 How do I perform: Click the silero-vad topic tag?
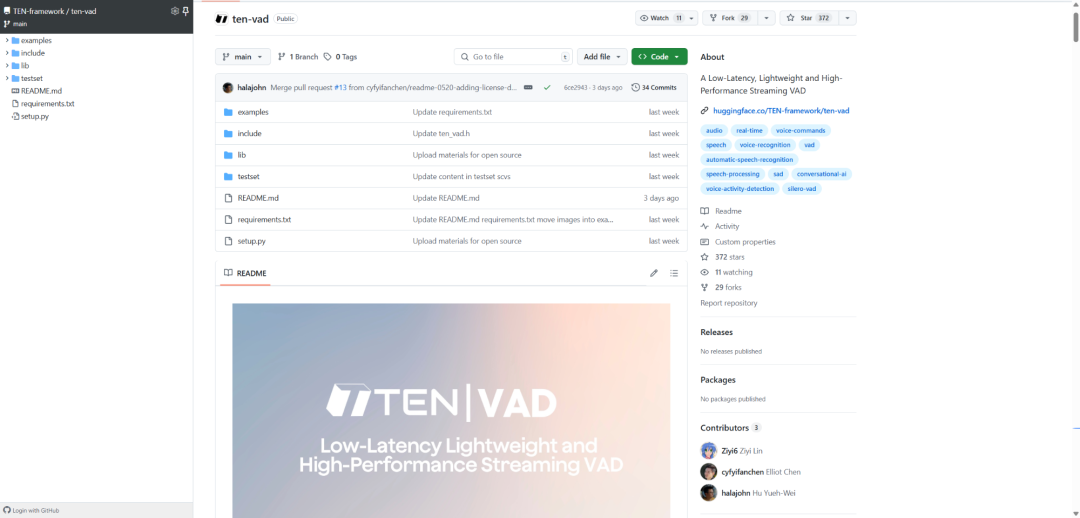802,189
